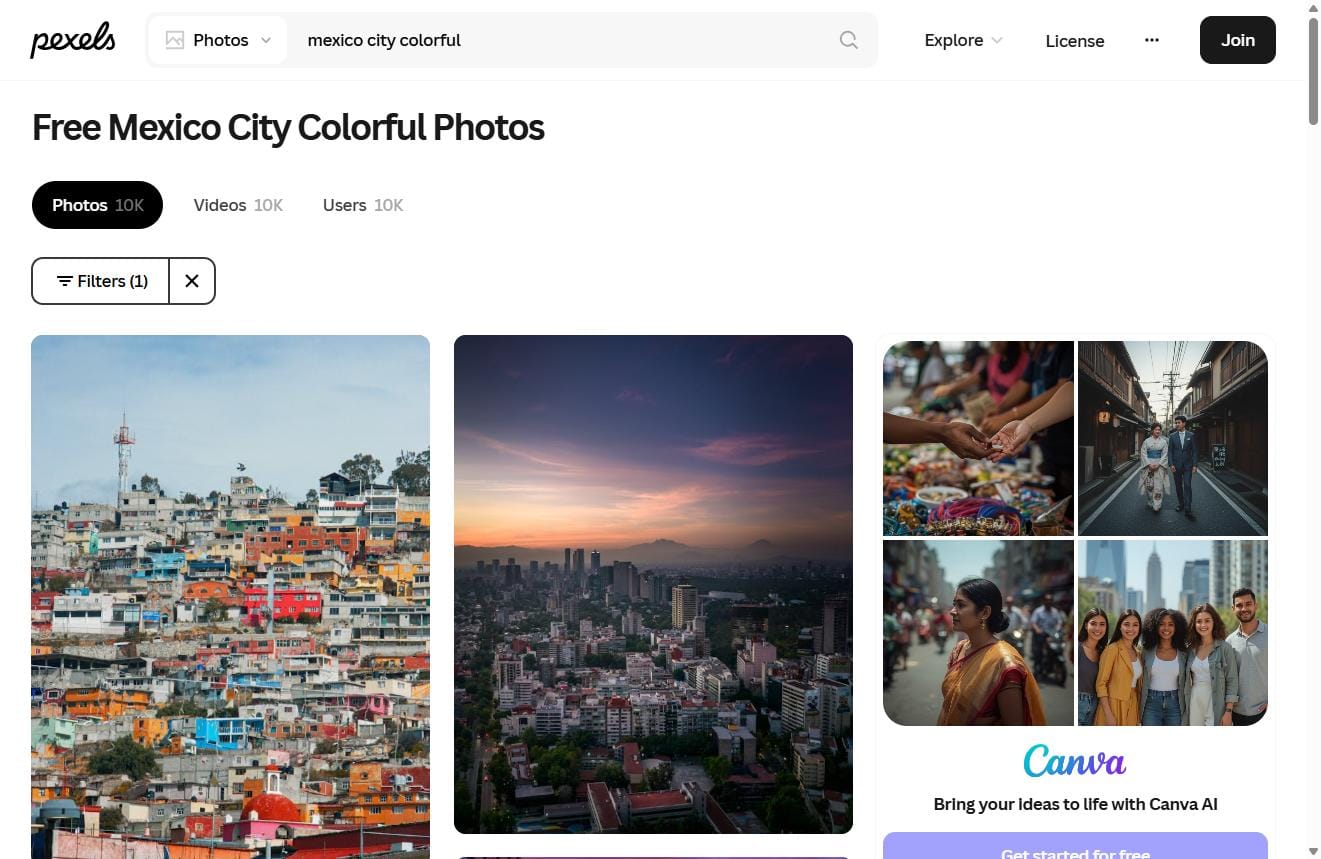Open the Filters (1) panel

pos(100,281)
